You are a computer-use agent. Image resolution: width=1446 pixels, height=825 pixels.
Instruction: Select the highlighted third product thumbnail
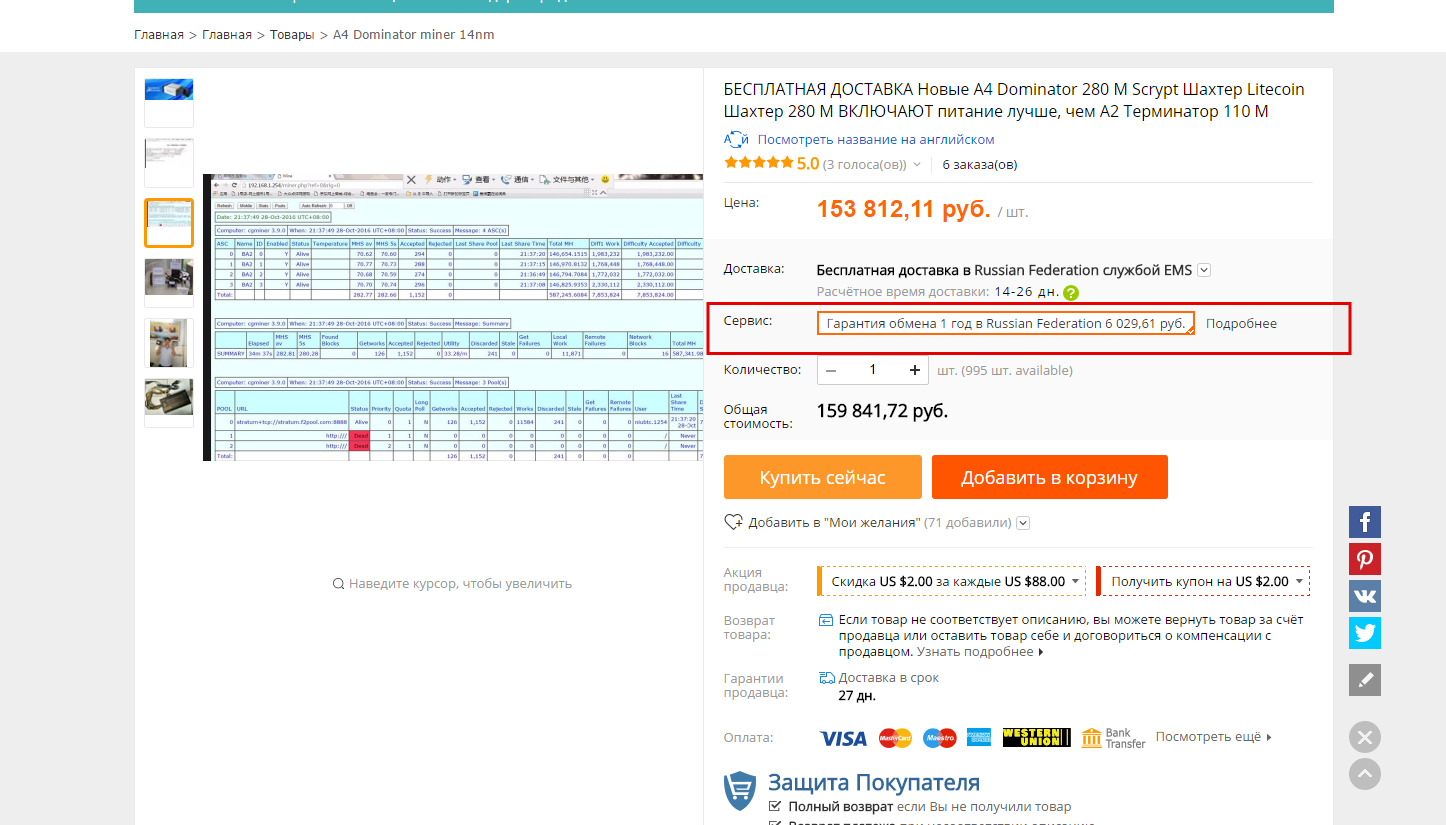[169, 222]
